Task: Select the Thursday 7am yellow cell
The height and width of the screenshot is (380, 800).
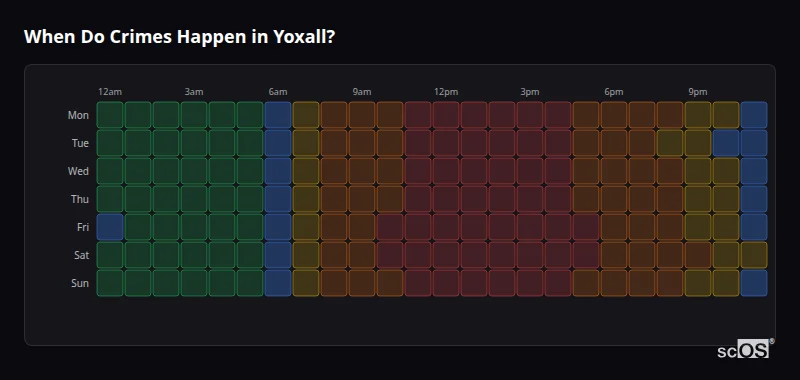Action: [x=306, y=199]
